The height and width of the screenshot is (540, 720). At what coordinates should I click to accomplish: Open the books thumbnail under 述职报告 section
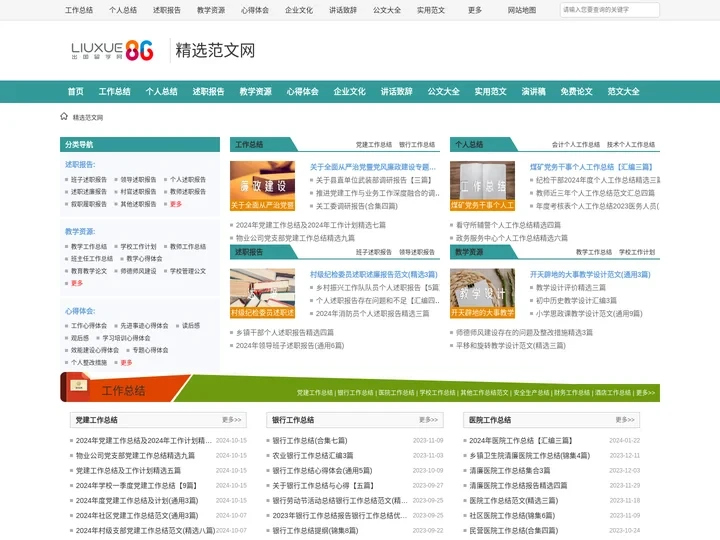pyautogui.click(x=262, y=293)
